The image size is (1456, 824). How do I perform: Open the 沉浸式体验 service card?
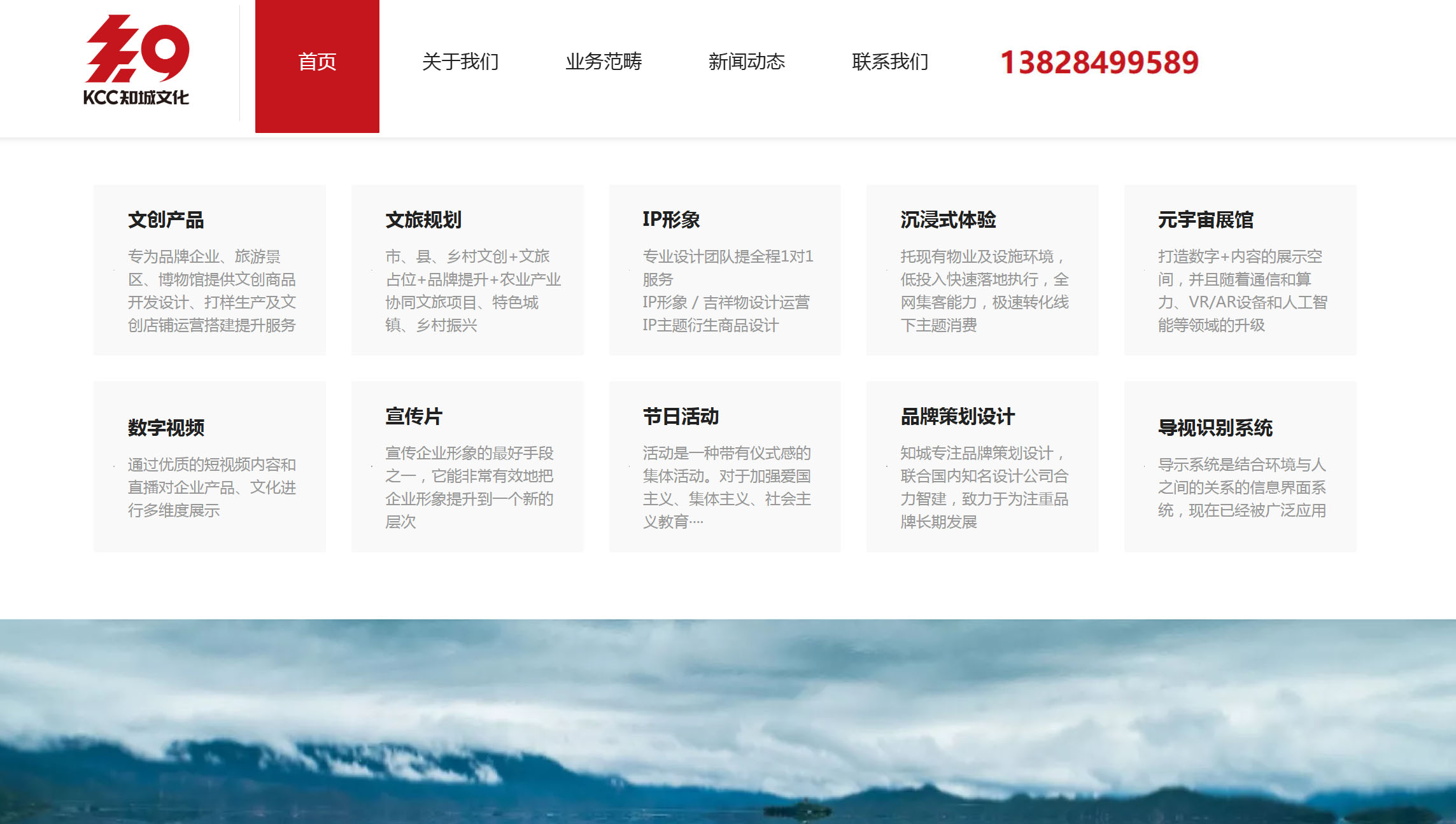tap(948, 220)
